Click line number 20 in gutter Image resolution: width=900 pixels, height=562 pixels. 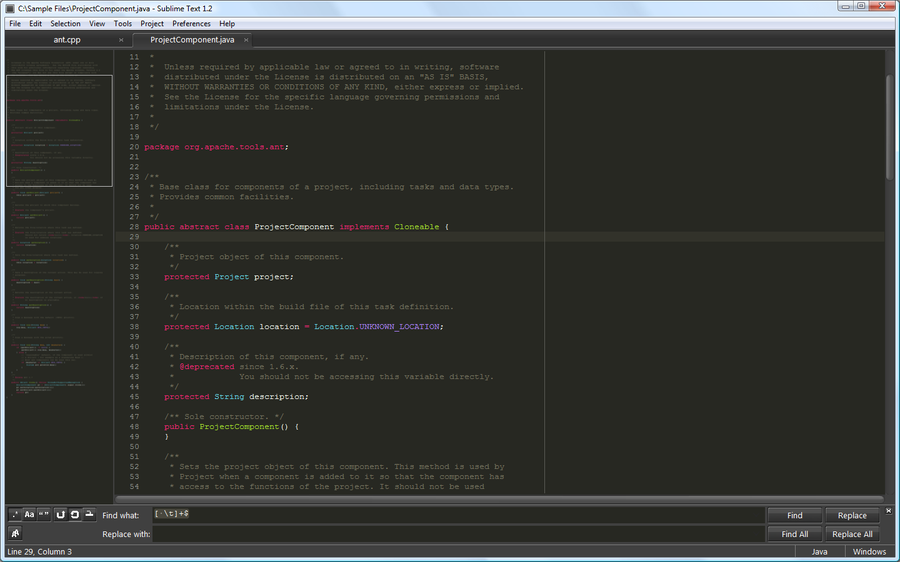coord(134,147)
